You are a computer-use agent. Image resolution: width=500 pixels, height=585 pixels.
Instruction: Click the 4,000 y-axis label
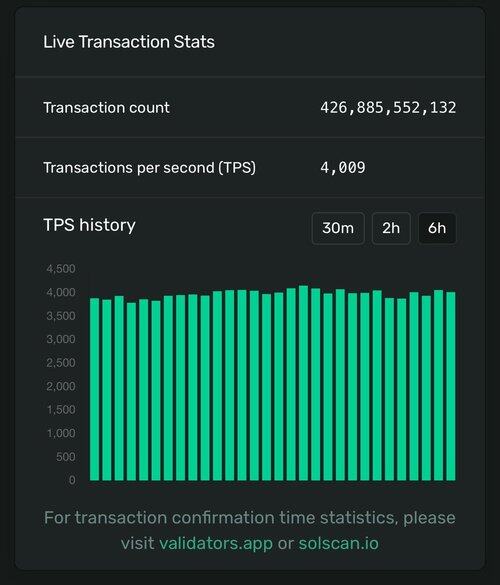61,292
